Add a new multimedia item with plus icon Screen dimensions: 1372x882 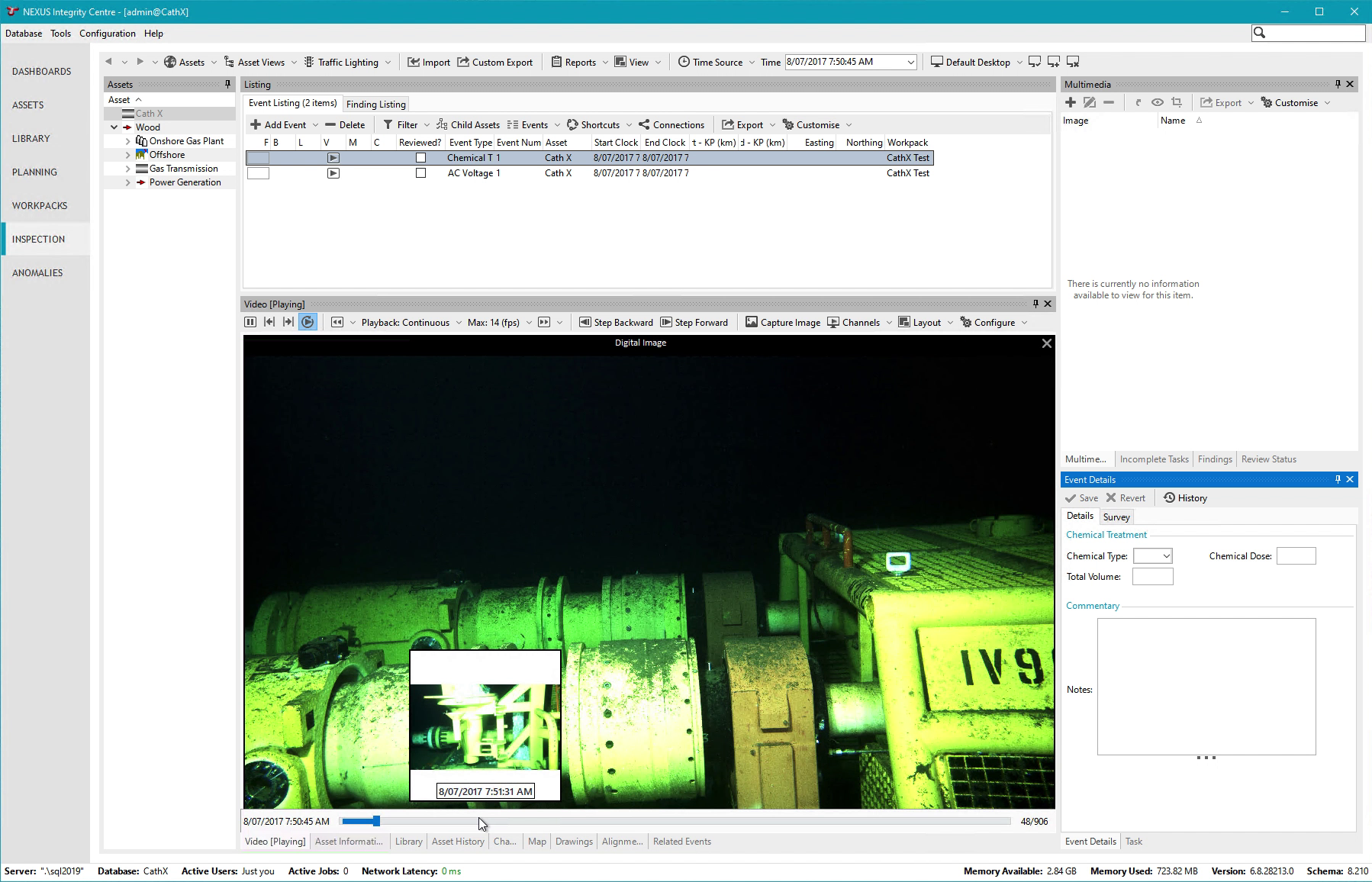click(x=1071, y=103)
